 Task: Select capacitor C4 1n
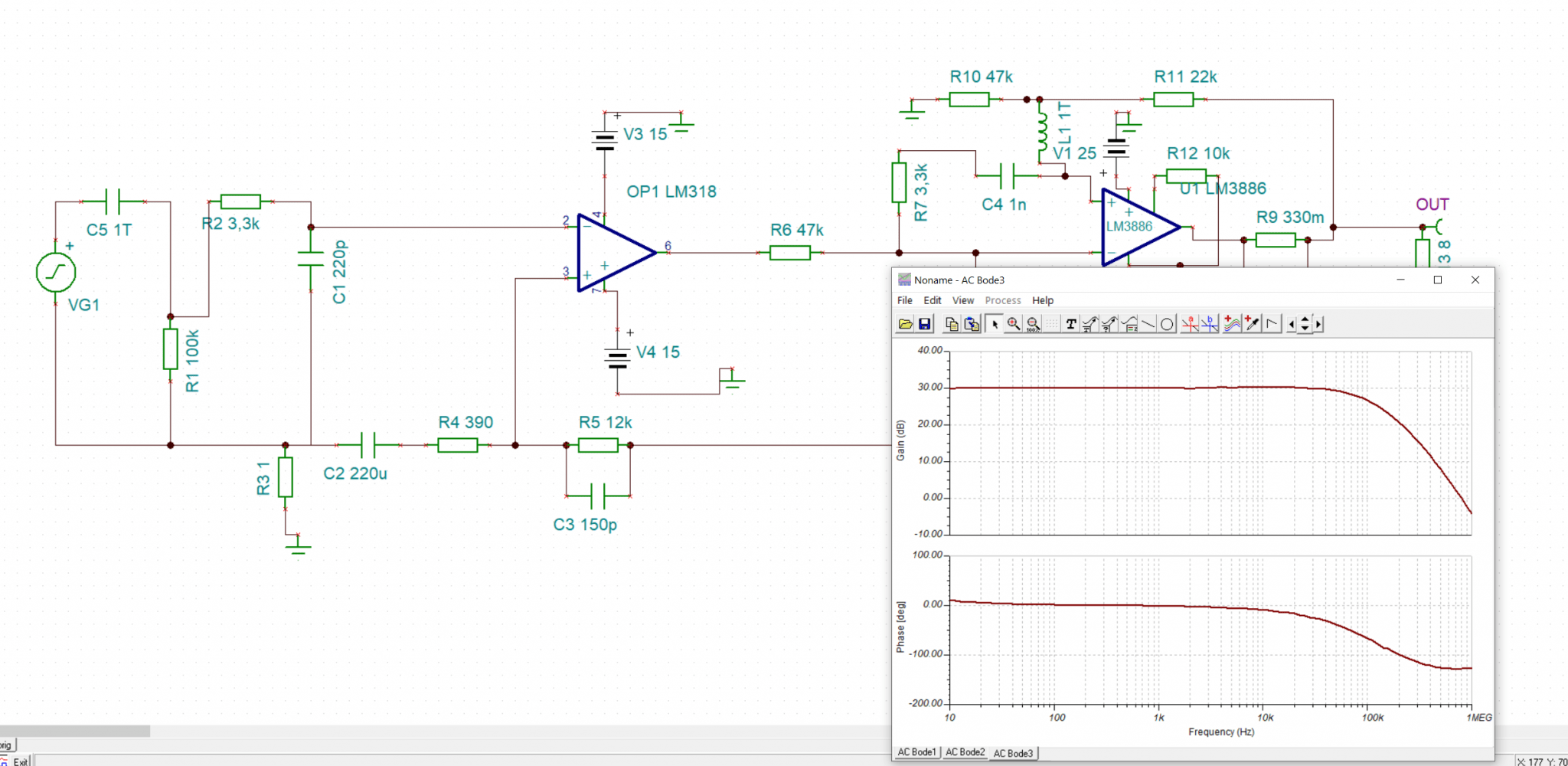coord(1008,176)
